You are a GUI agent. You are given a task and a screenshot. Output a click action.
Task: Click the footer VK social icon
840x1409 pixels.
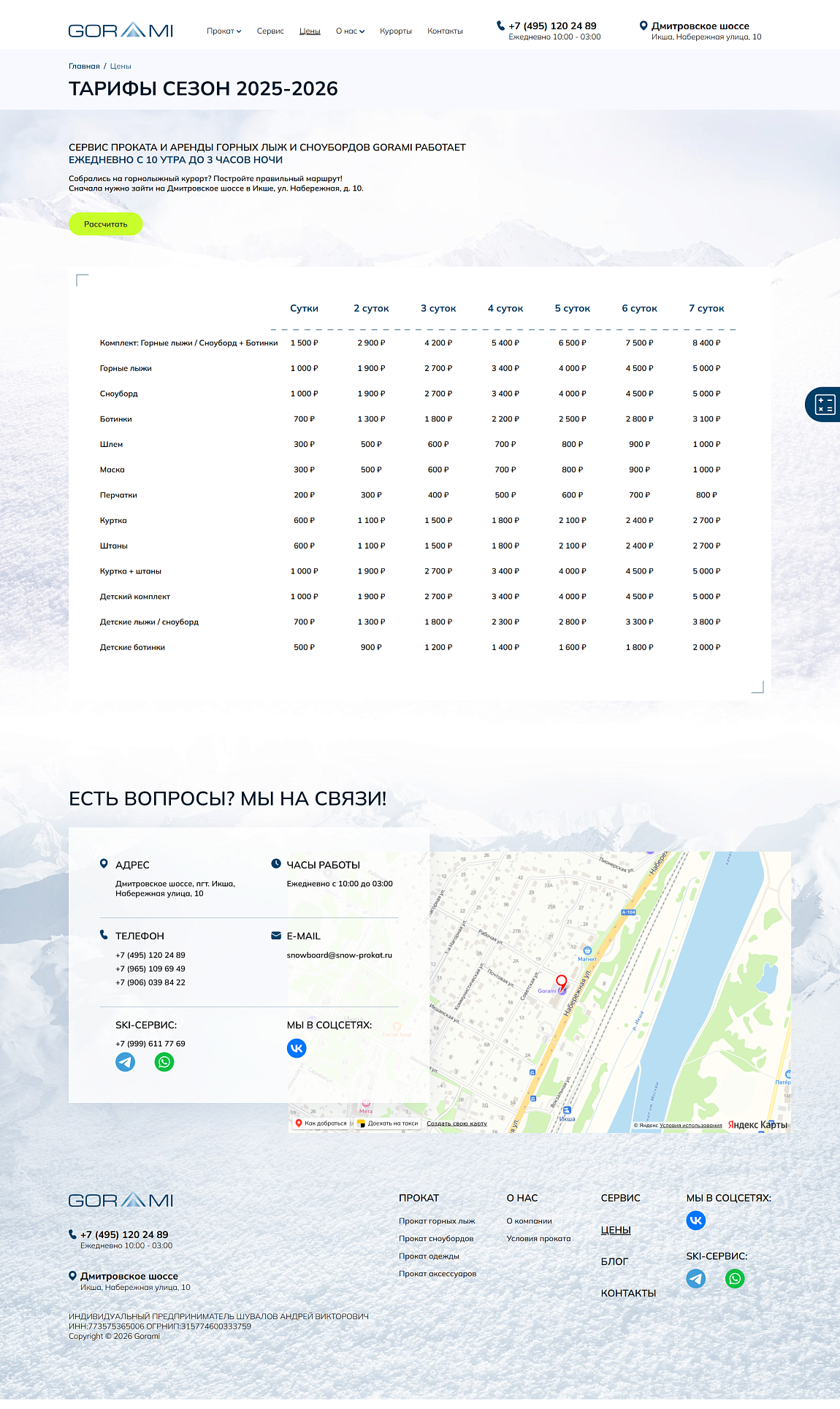click(695, 1221)
